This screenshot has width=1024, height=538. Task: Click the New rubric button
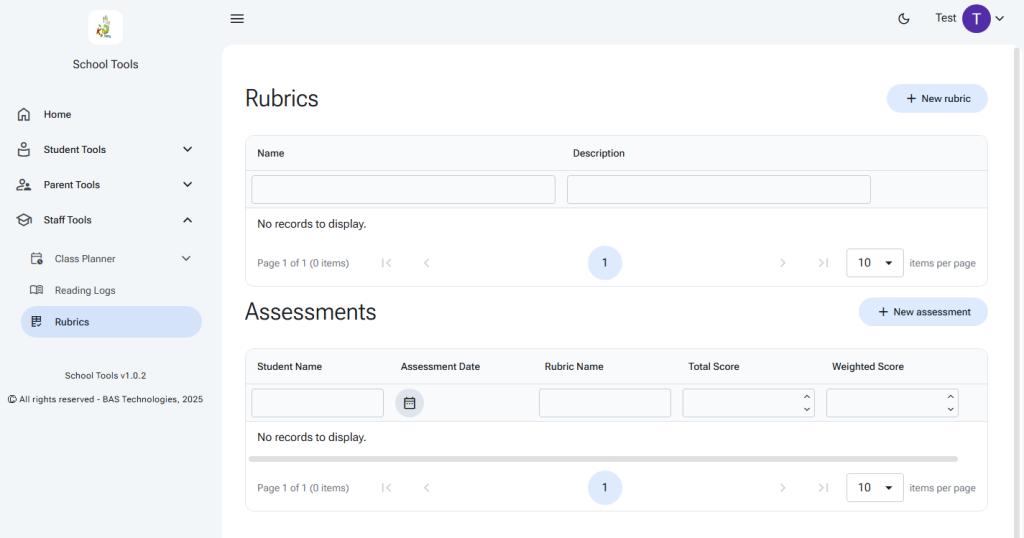click(x=937, y=99)
